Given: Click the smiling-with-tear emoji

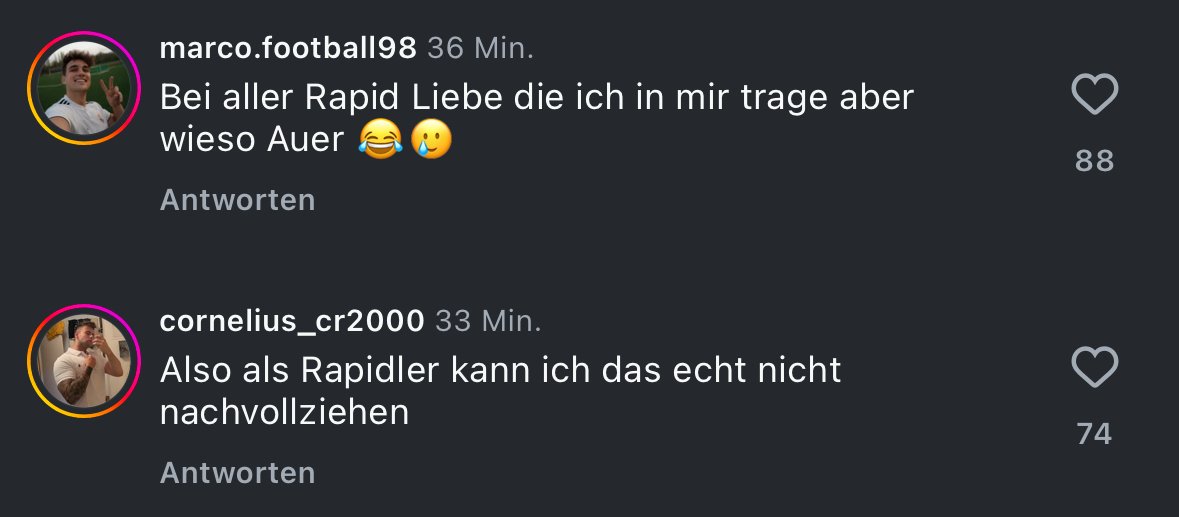Looking at the screenshot, I should [431, 140].
